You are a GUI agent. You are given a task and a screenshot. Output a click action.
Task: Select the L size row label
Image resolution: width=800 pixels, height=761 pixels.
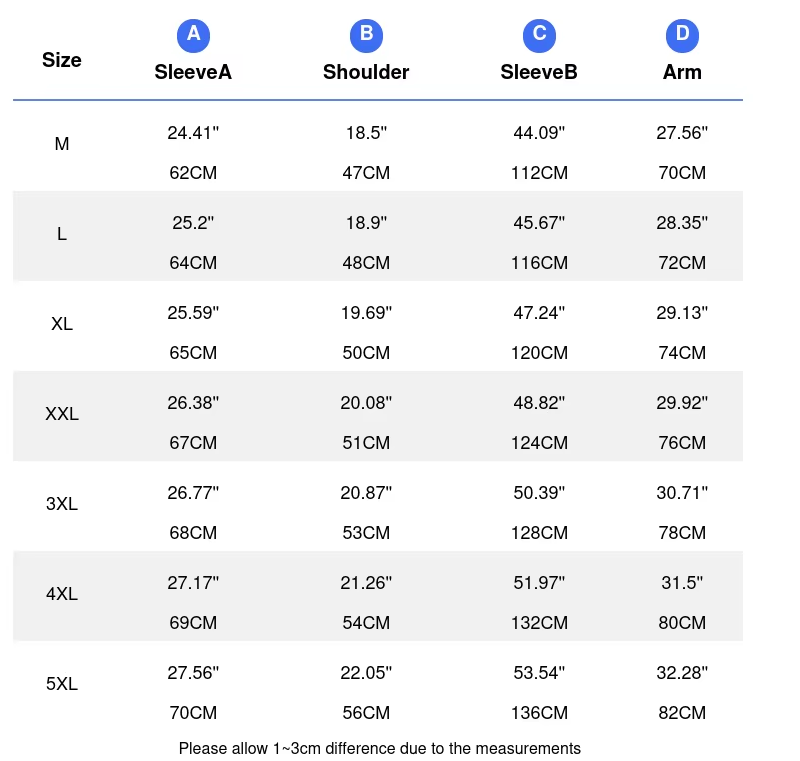(x=62, y=234)
